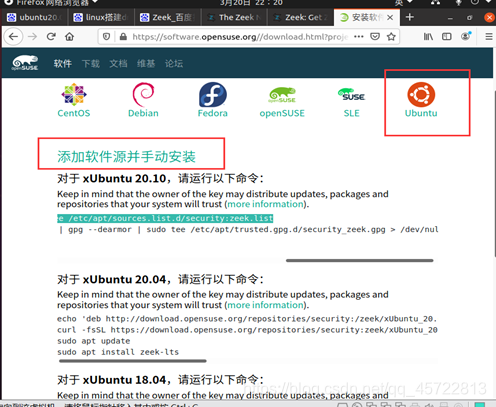The width and height of the screenshot is (496, 407).
Task: Click the 对于 xUbuntu 18.04 heading
Action: click(x=160, y=380)
